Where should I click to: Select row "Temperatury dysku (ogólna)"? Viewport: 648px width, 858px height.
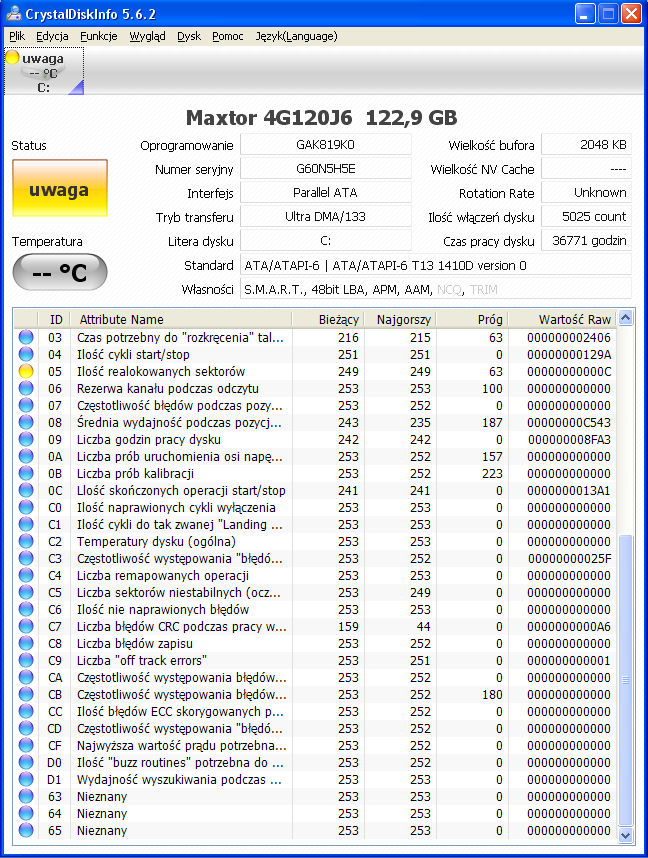coord(315,541)
